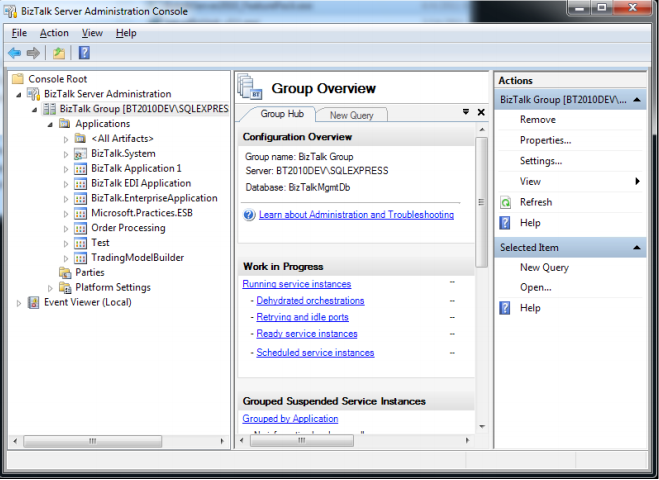
Task: Open Scheduled service instances link
Action: (315, 353)
